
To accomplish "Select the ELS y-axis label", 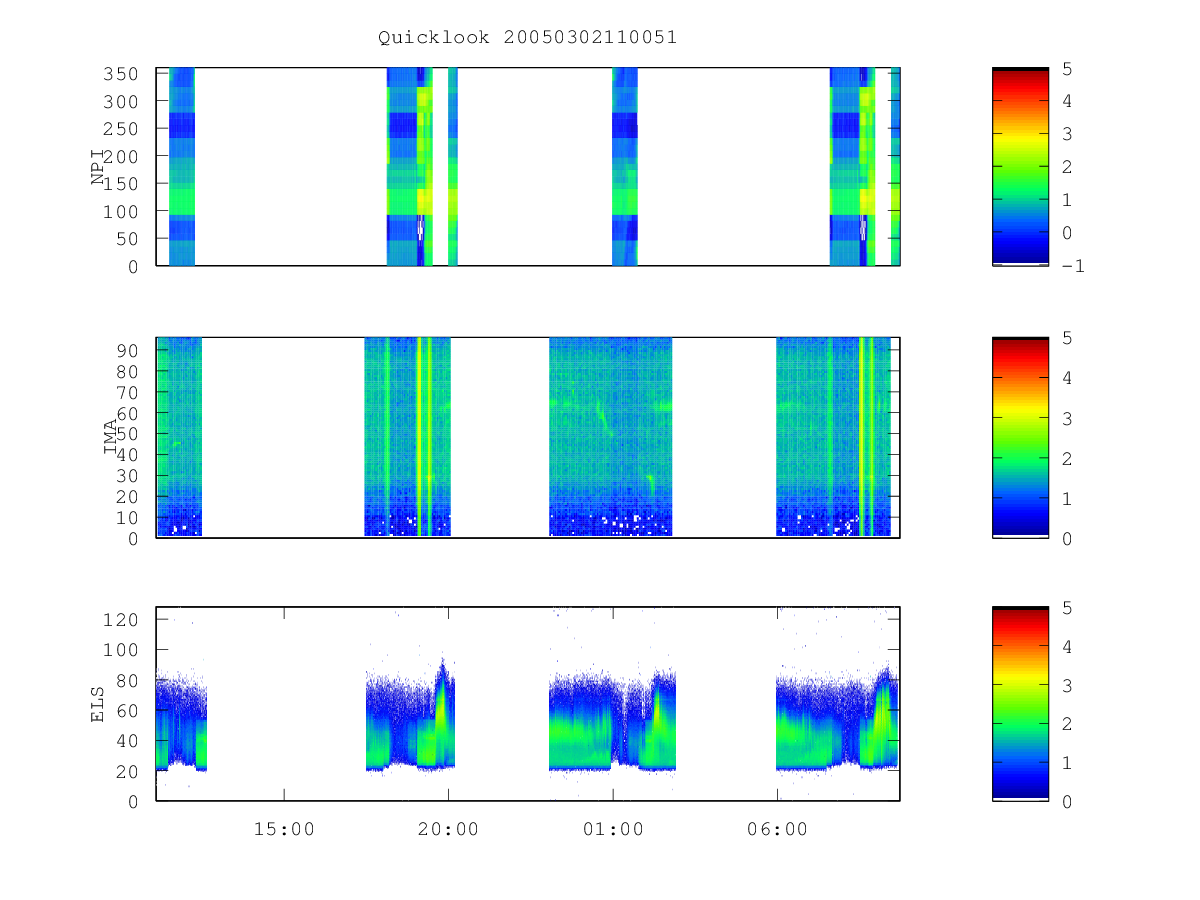I will coord(98,704).
